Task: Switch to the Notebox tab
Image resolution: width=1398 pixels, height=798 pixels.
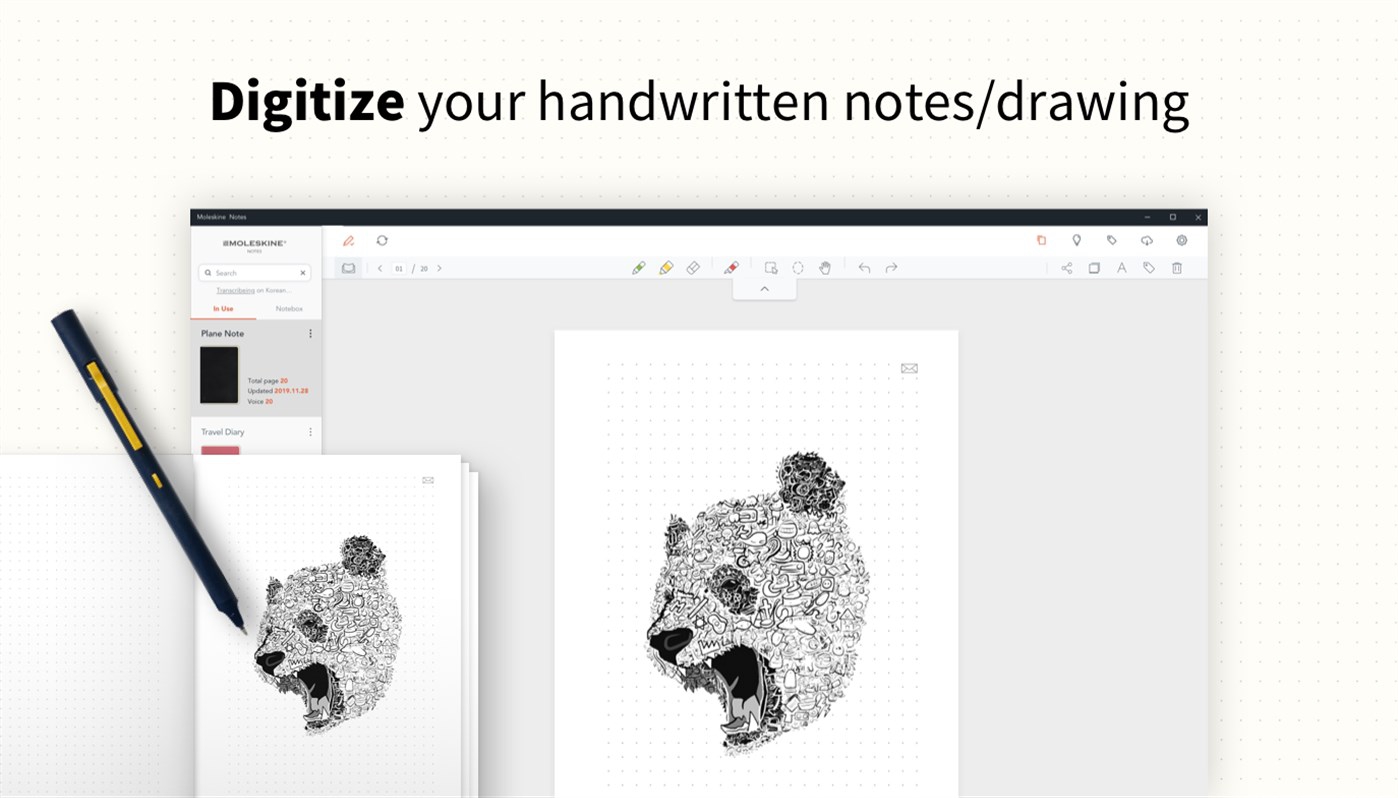Action: click(x=289, y=309)
